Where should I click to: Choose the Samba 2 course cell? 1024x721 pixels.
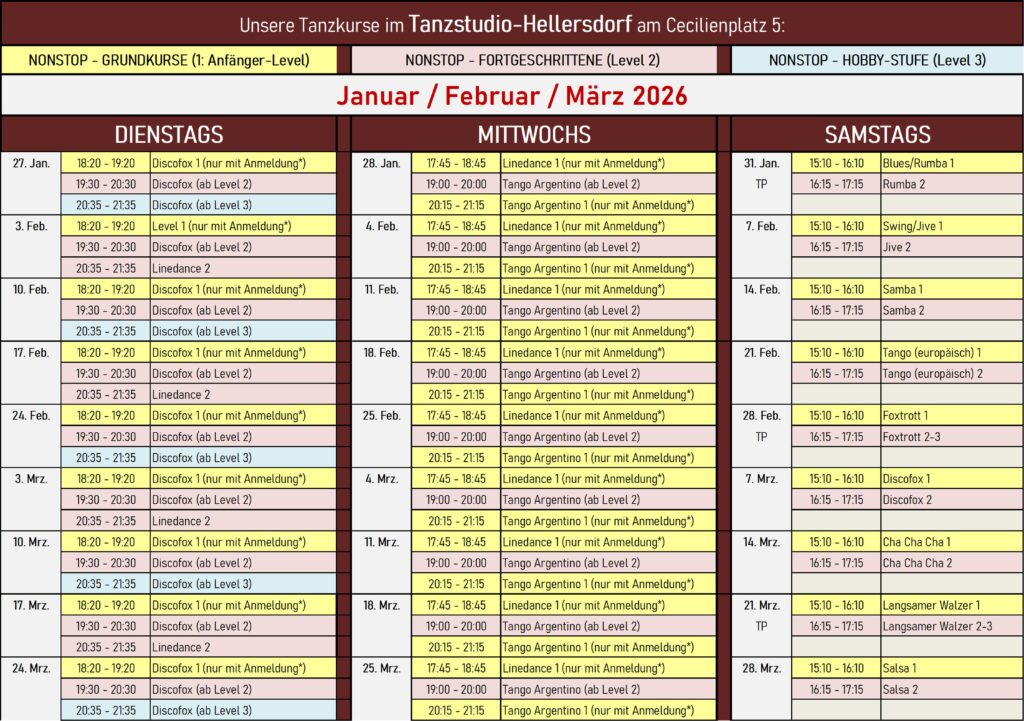point(904,310)
